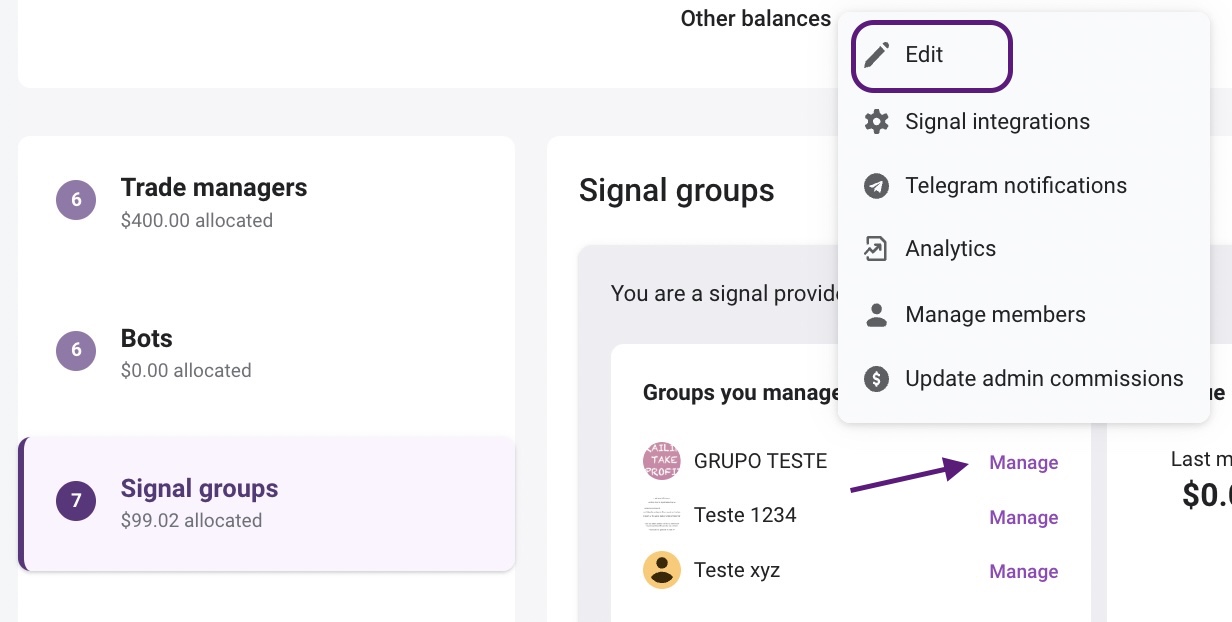Click the Teste 1234 group avatar
The image size is (1232, 622).
coord(661,516)
